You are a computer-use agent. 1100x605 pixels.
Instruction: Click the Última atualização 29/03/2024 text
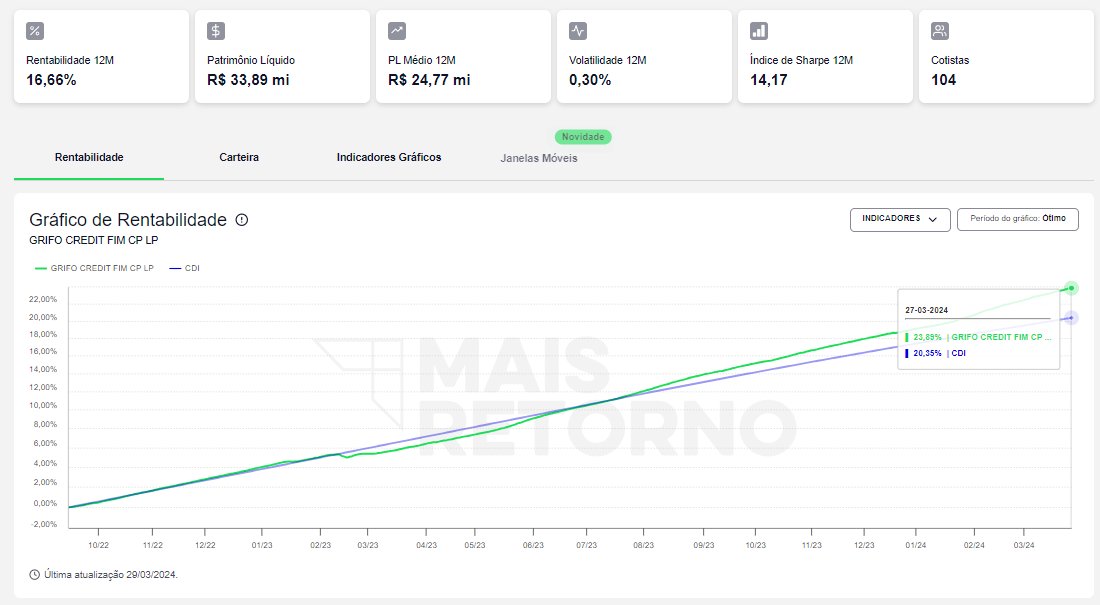coord(111,575)
